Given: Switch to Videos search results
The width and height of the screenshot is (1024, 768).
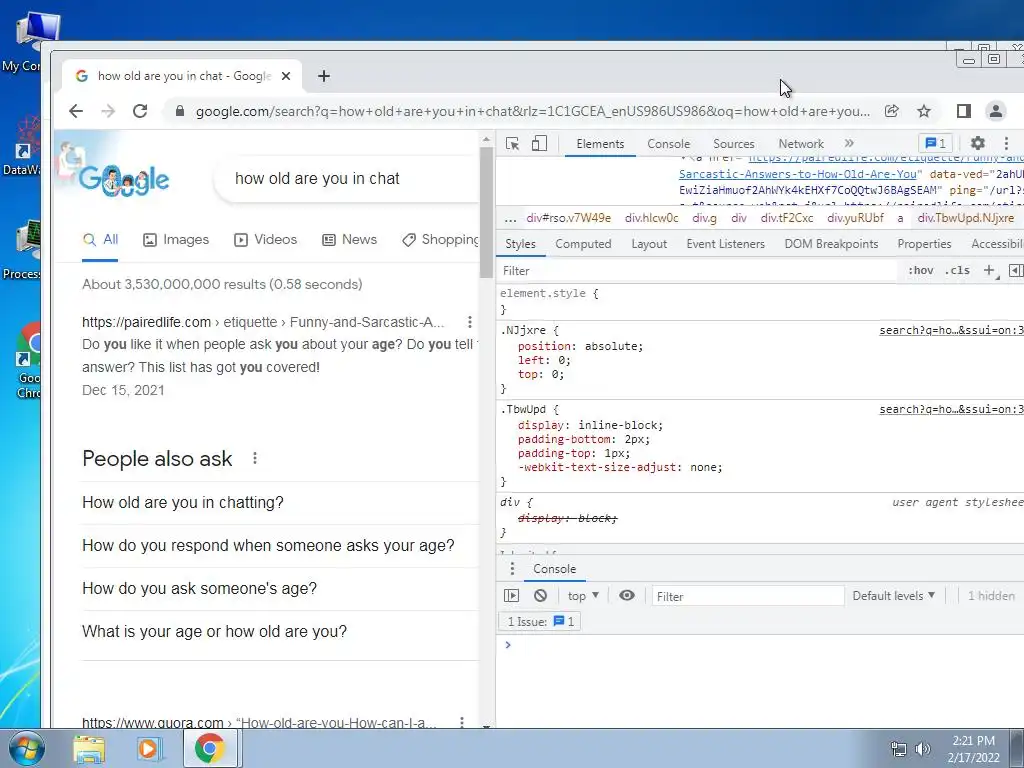Looking at the screenshot, I should tap(265, 240).
